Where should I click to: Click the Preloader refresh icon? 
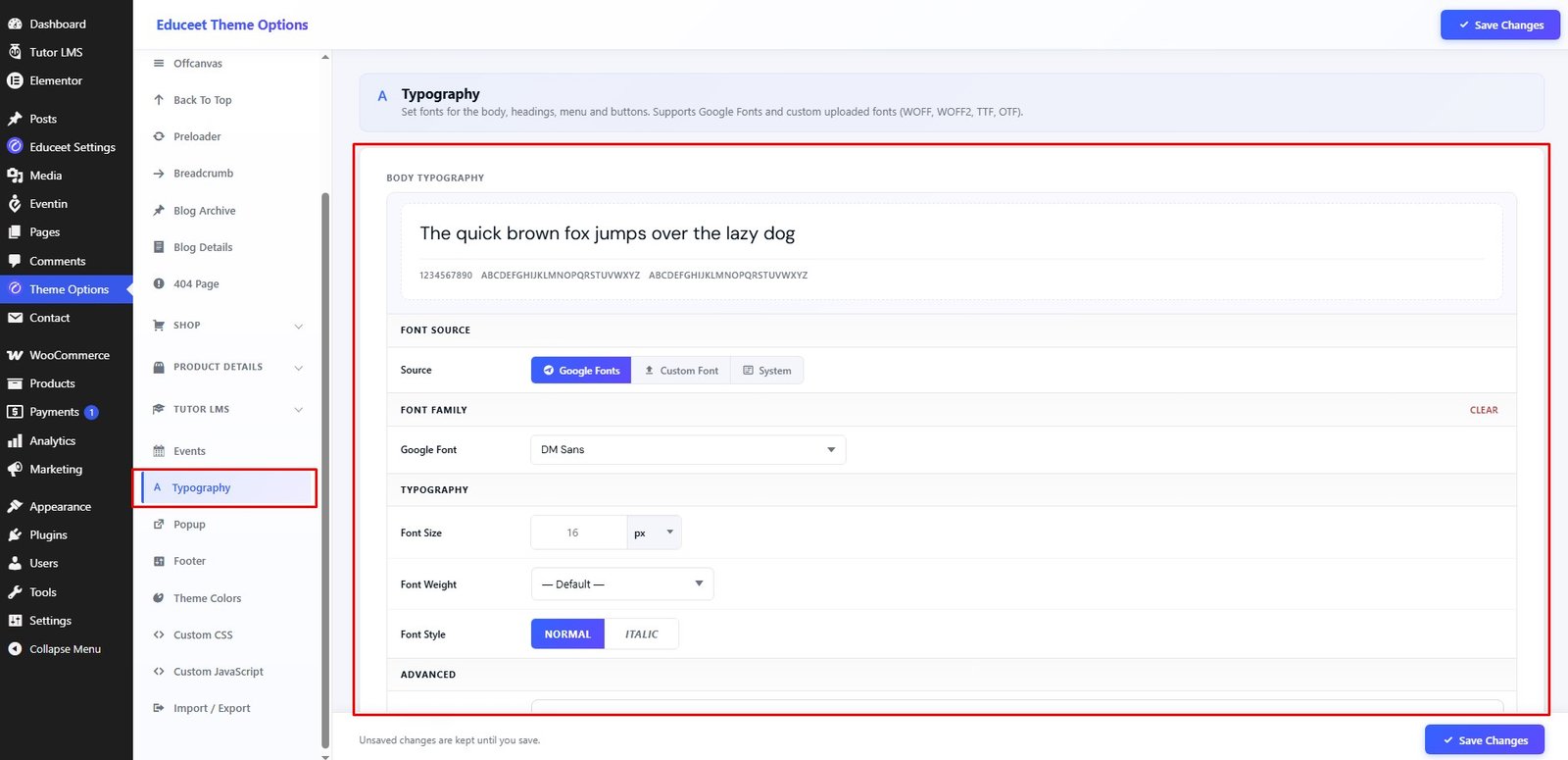point(159,136)
